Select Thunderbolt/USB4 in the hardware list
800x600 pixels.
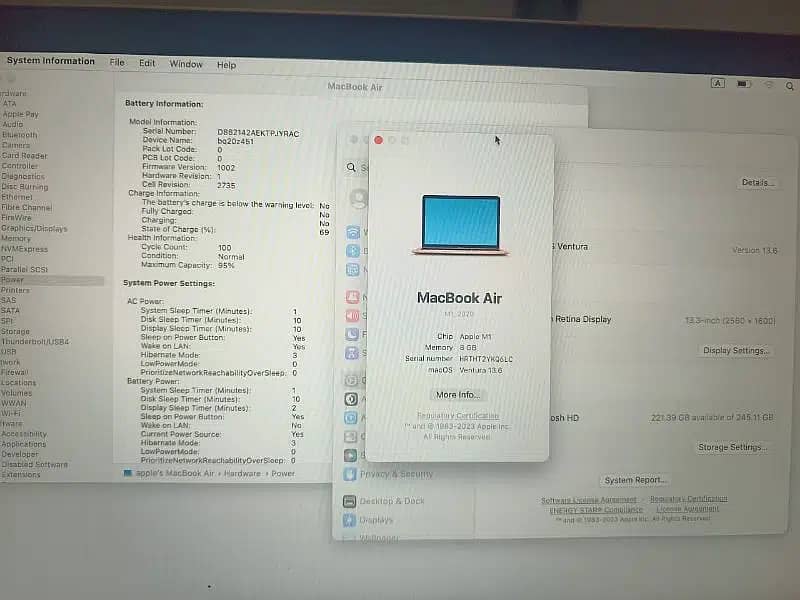(35, 342)
